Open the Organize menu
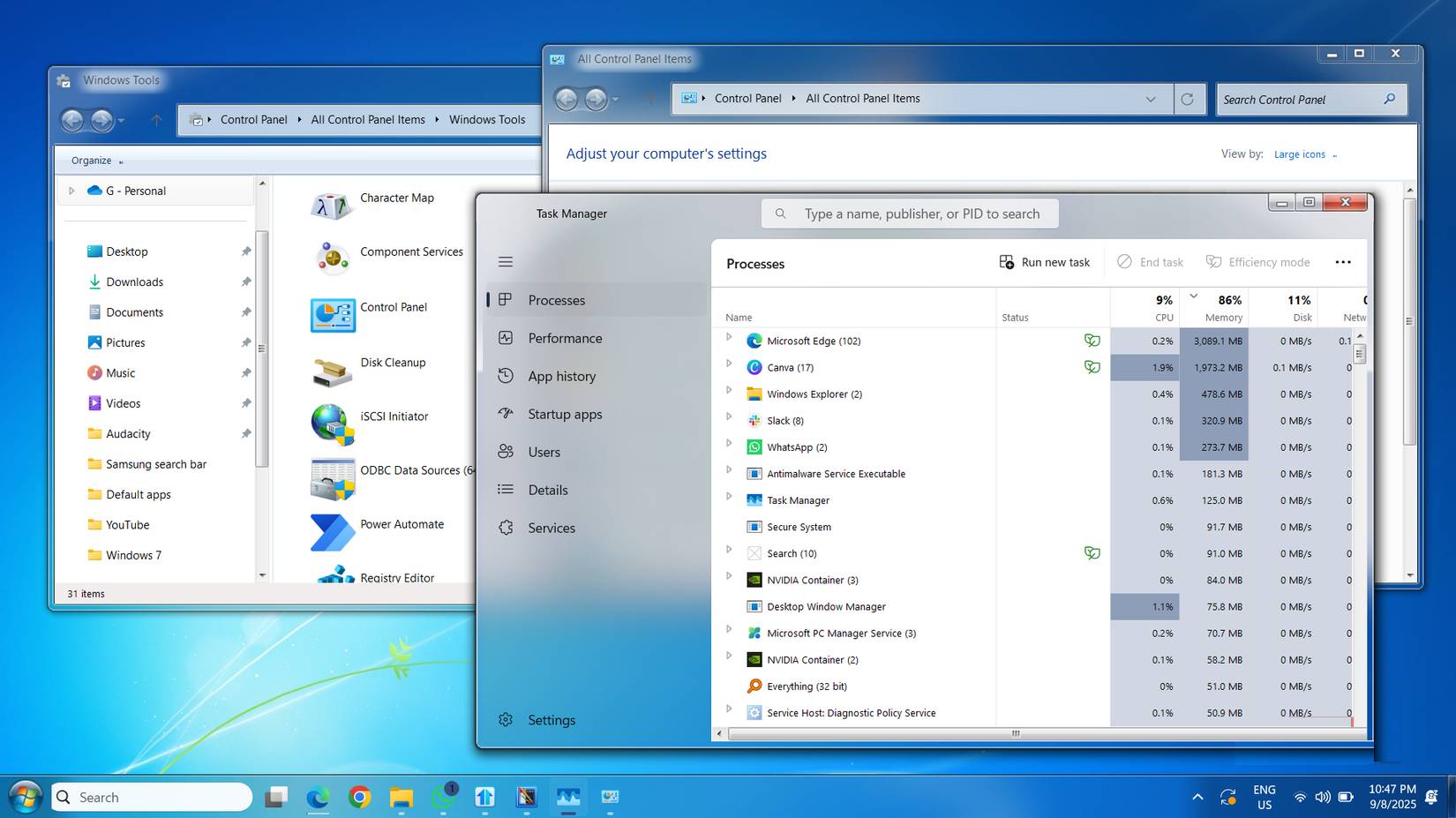 click(x=90, y=160)
